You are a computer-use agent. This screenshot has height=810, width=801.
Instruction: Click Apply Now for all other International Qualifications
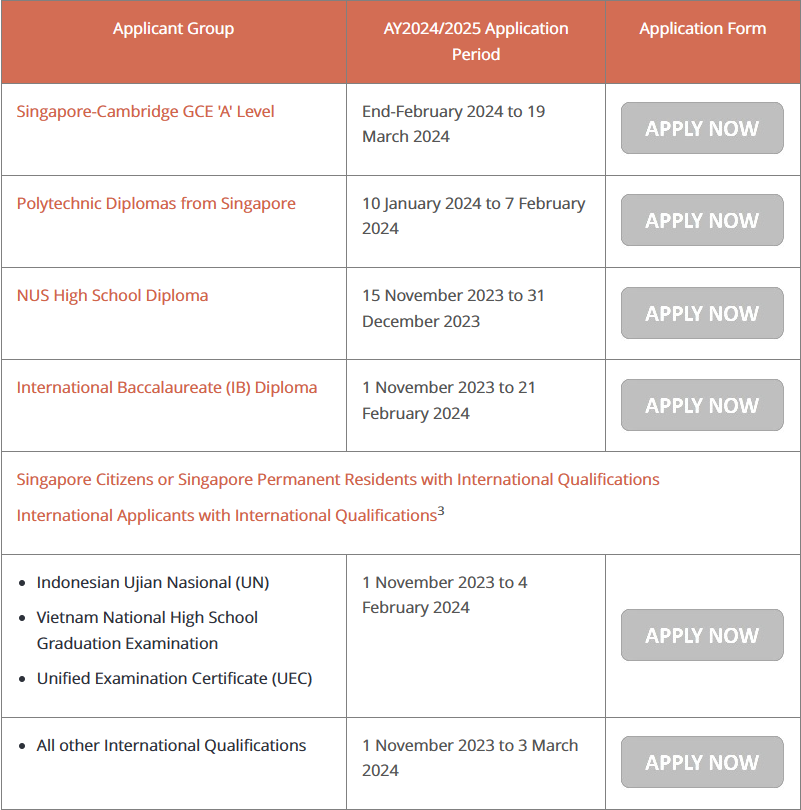702,762
